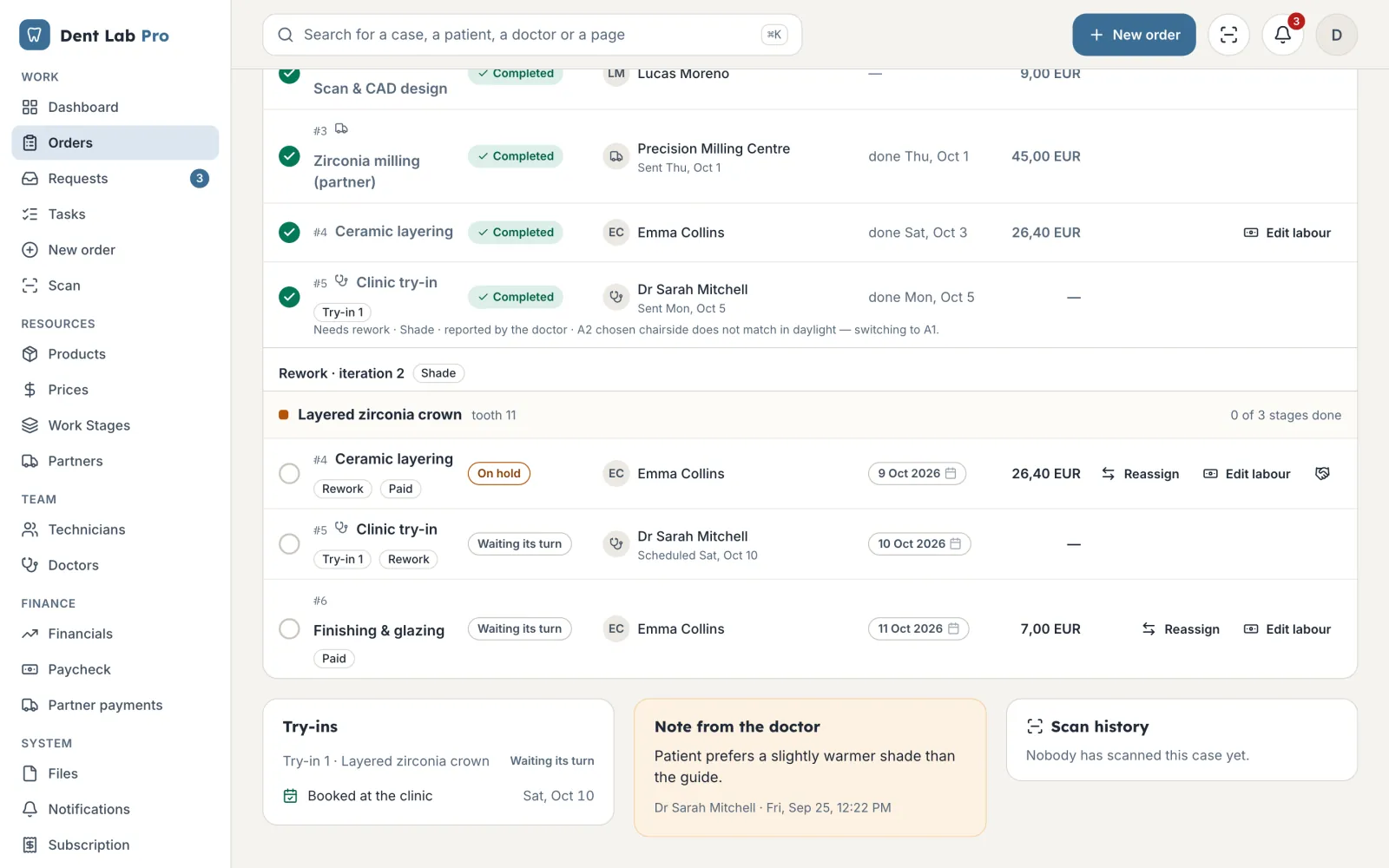Image resolution: width=1389 pixels, height=868 pixels.
Task: Open the 10 Oct 2026 date picker
Action: [x=919, y=543]
